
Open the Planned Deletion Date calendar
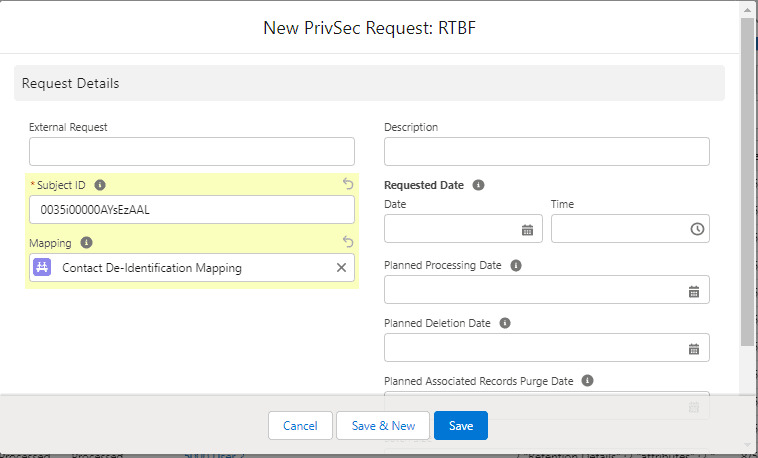[693, 349]
